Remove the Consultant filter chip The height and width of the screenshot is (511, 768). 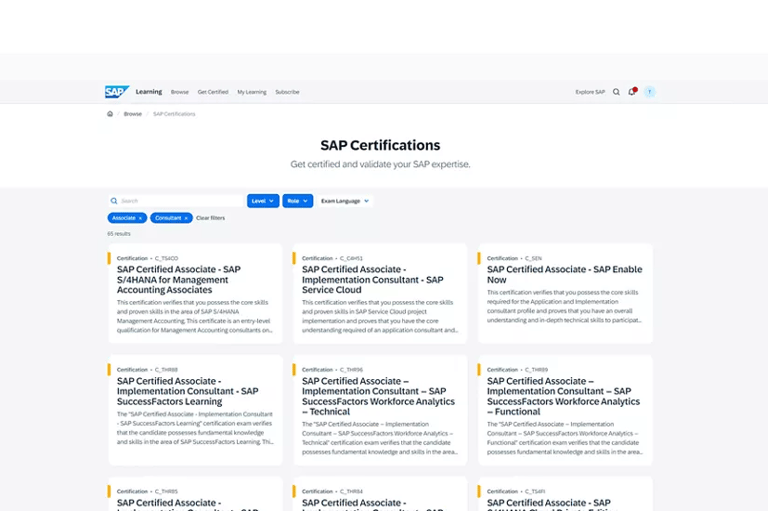pos(186,218)
